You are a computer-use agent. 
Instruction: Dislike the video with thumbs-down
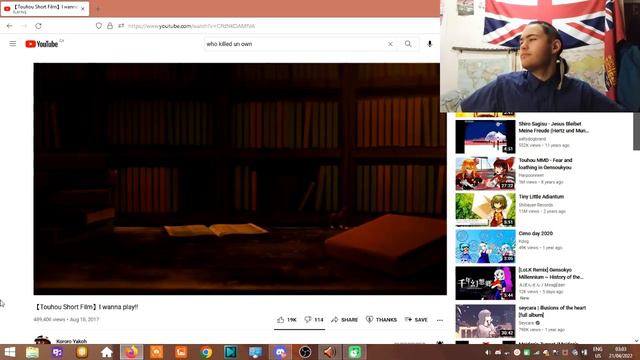[314, 320]
